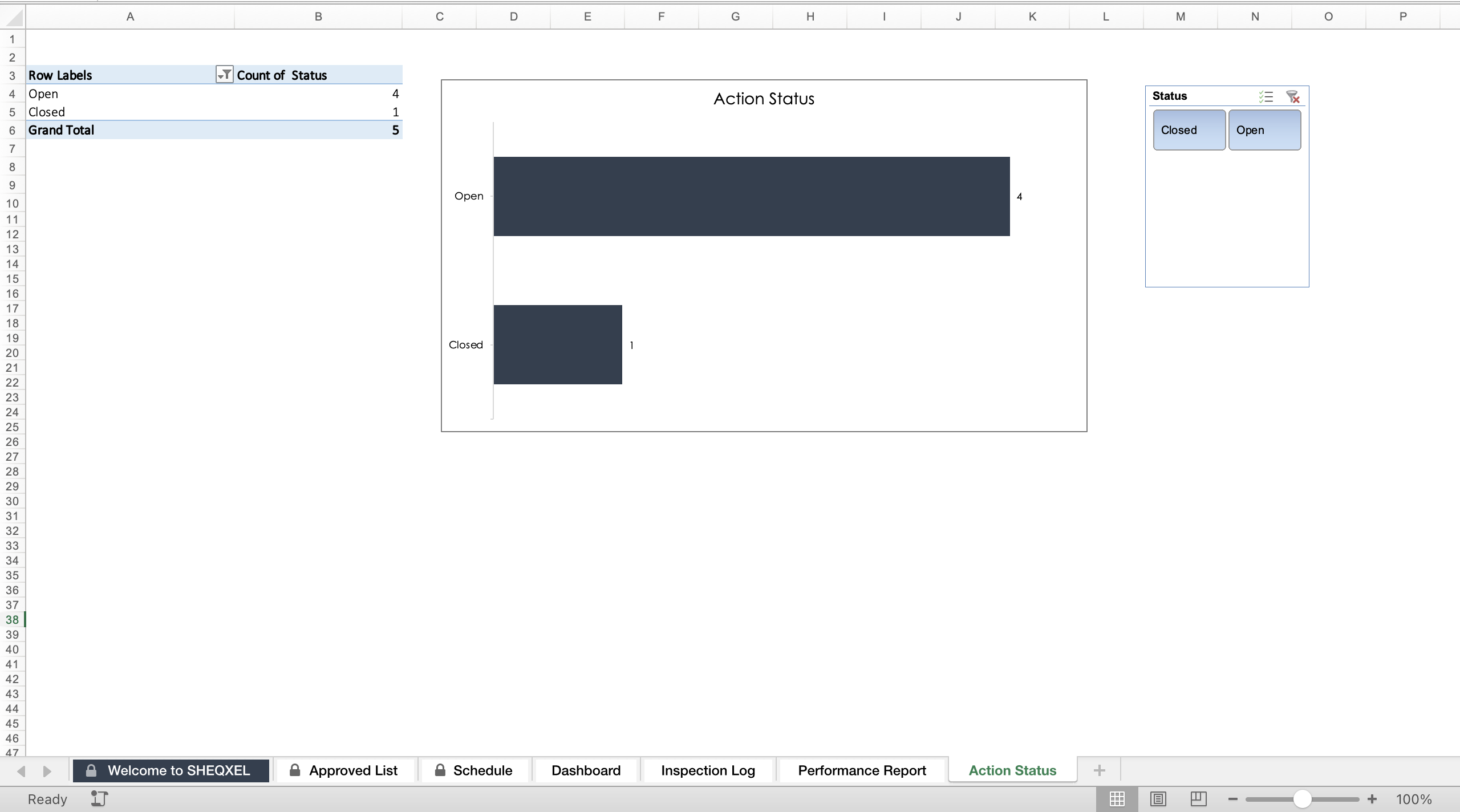Click the Action Status chart title
The height and width of the screenshot is (812, 1460).
764,99
